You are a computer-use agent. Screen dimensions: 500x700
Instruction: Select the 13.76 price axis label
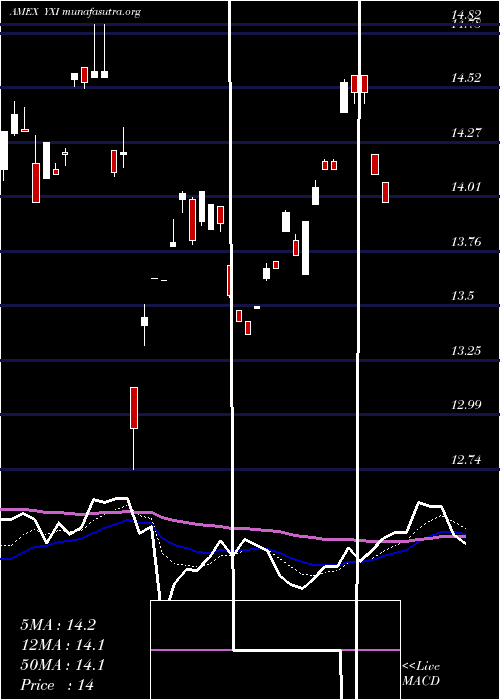(466, 242)
